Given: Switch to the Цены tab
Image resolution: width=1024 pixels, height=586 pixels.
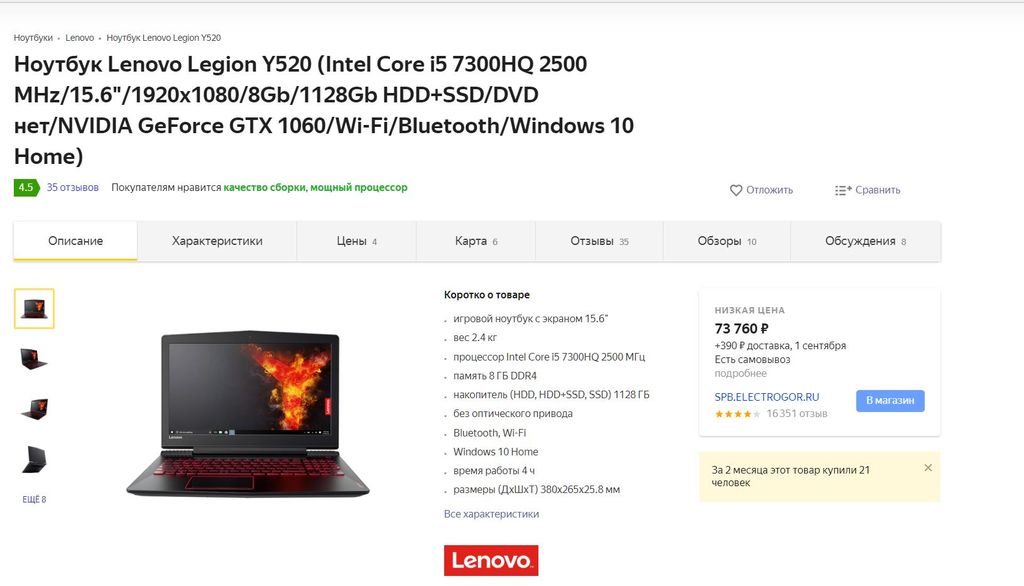Looking at the screenshot, I should [x=357, y=241].
